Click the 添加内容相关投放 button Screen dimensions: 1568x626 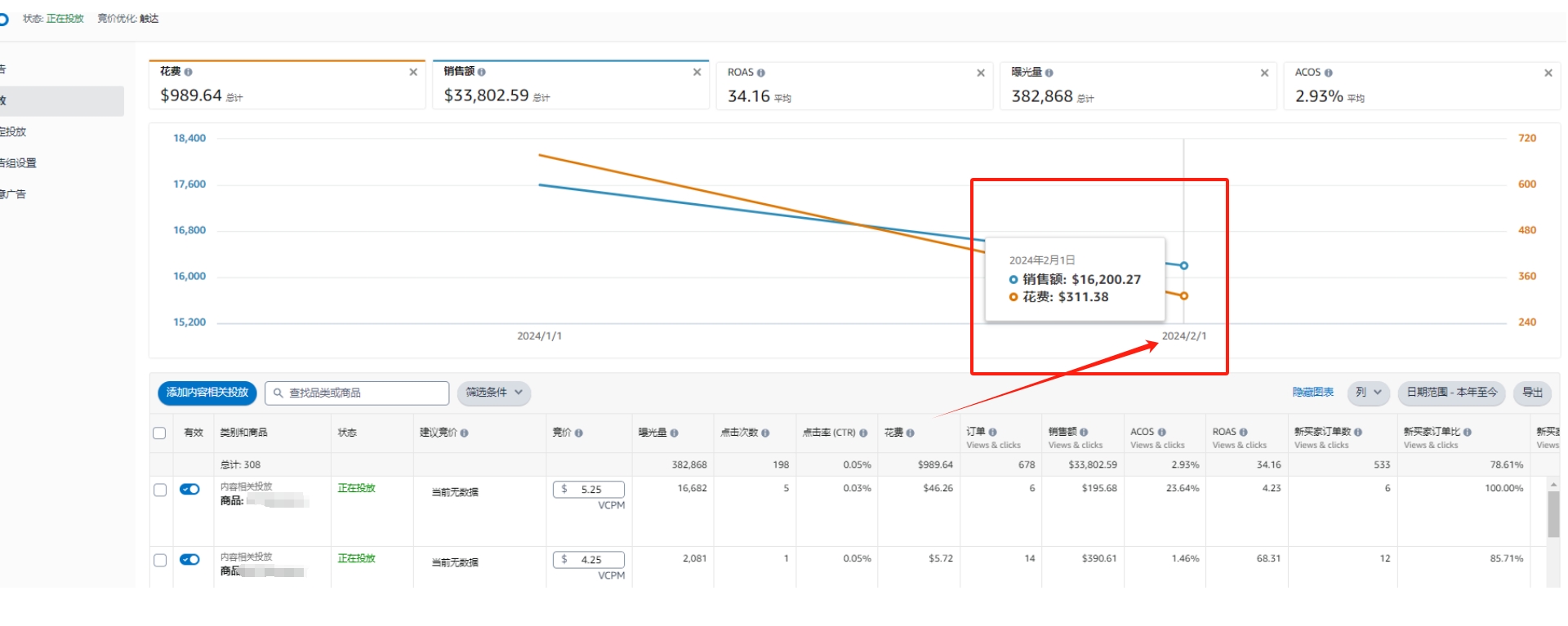pyautogui.click(x=207, y=393)
